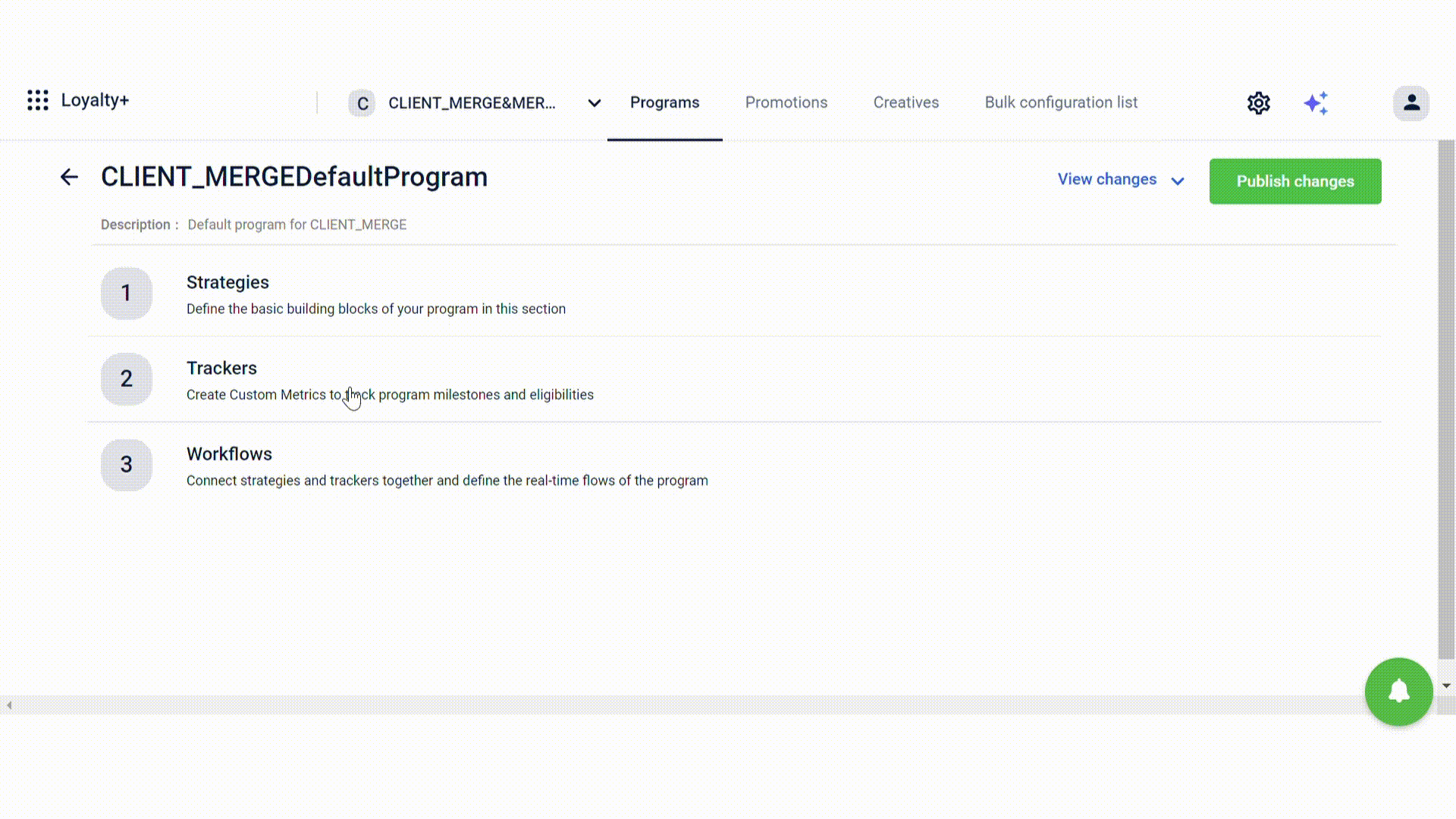This screenshot has width=1456, height=819.
Task: Click the back arrow icon
Action: (x=68, y=177)
